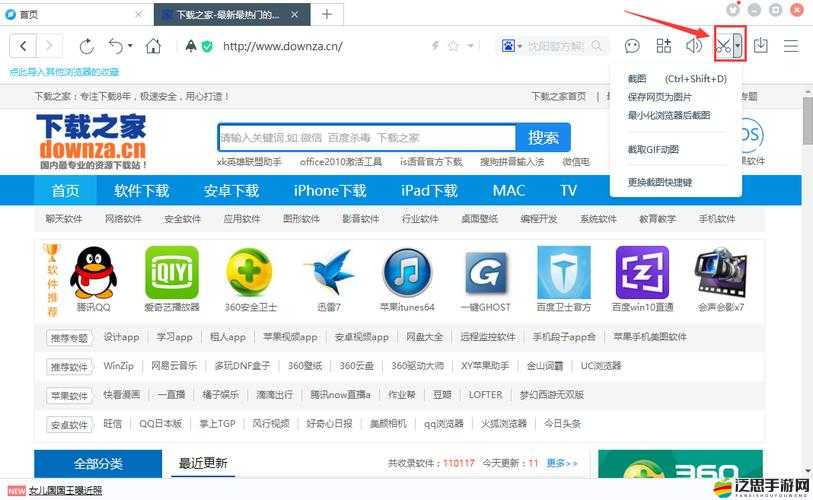The height and width of the screenshot is (500, 813).
Task: Click the page vertical scrollbar thumb
Action: point(808,119)
